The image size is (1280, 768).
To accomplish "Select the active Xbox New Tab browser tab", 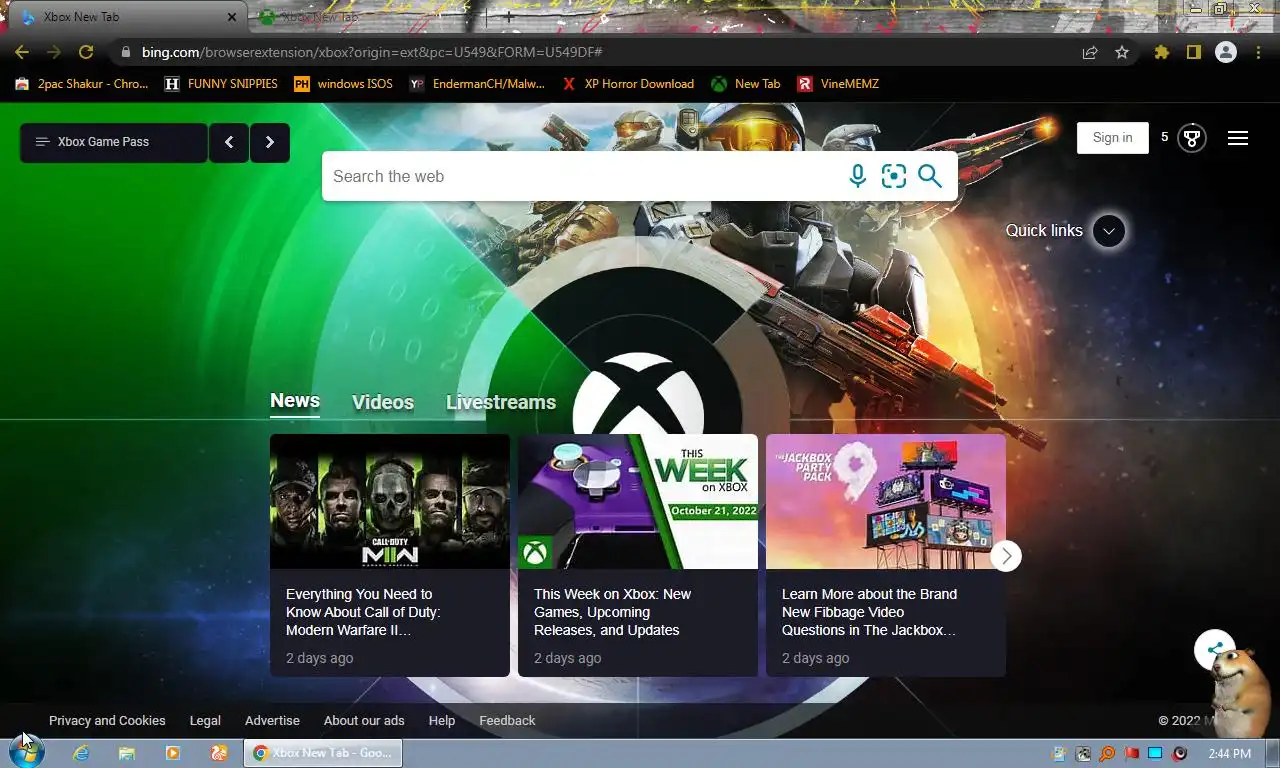I will click(125, 17).
